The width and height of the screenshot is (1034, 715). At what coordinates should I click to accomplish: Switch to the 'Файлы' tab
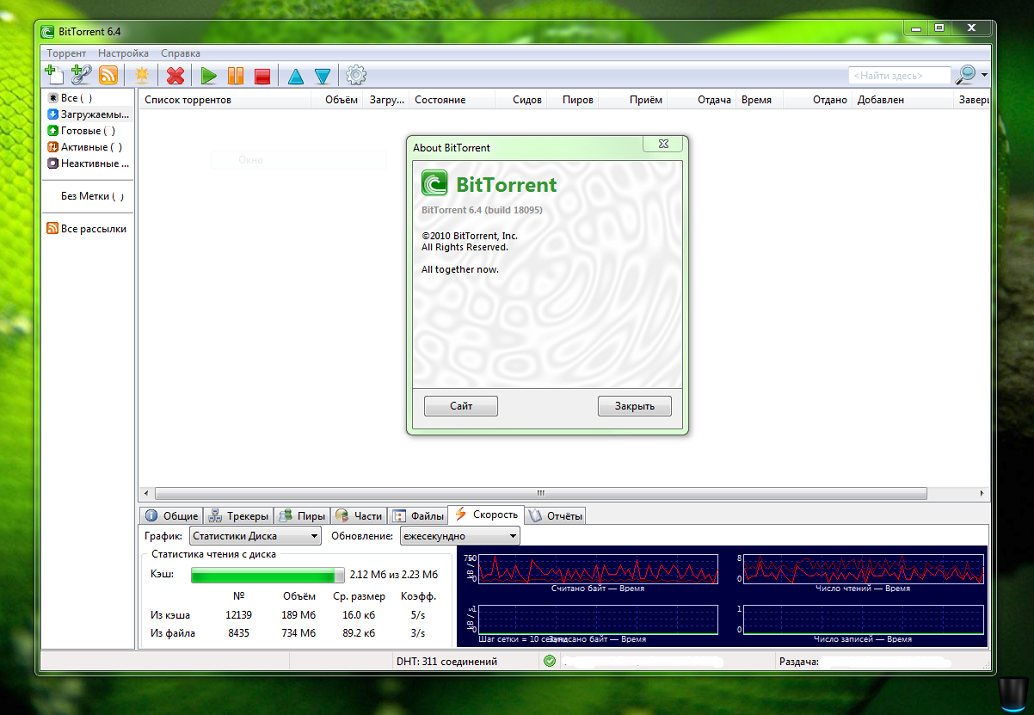point(418,516)
